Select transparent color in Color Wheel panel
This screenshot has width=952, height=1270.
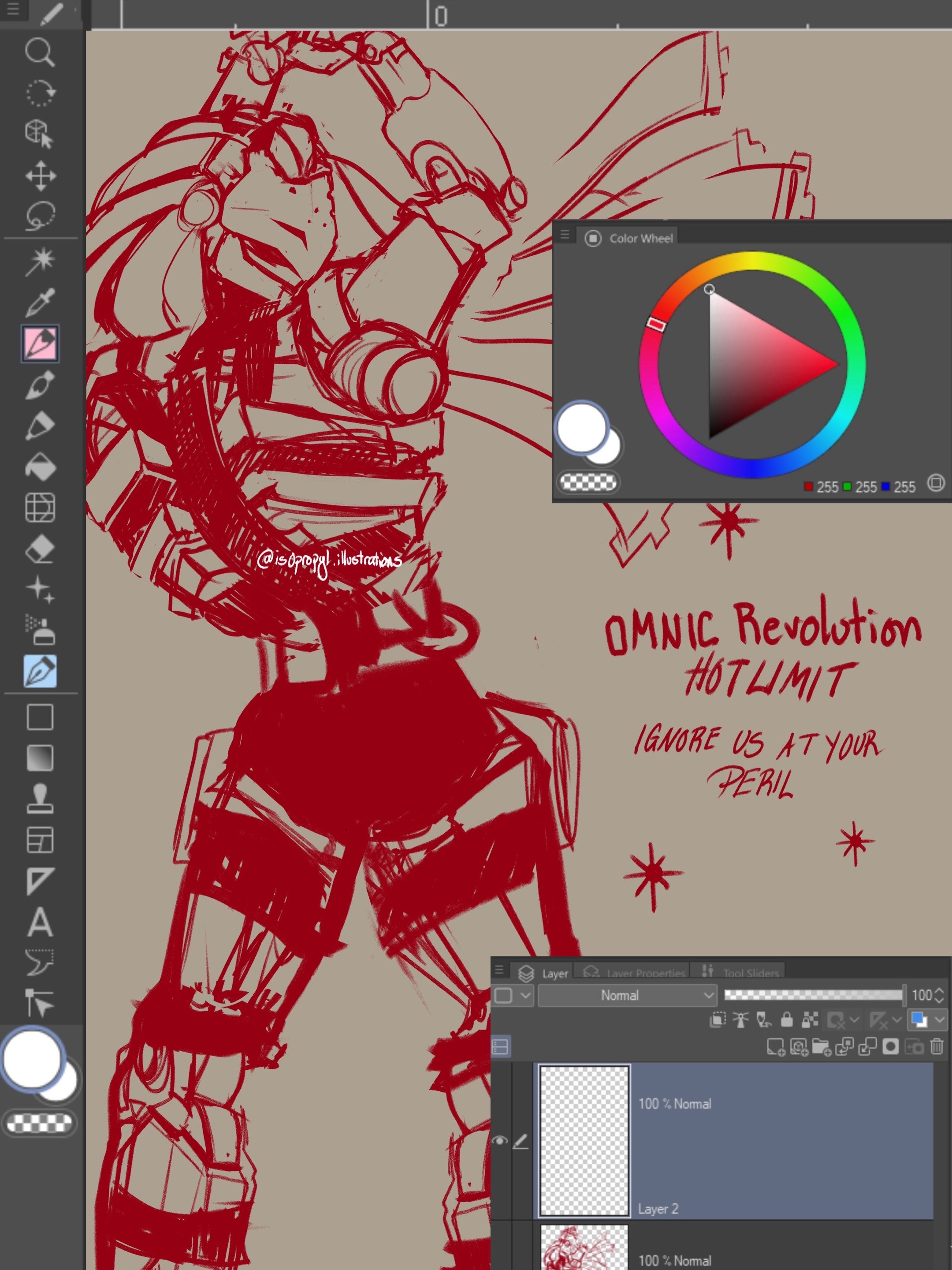pyautogui.click(x=588, y=482)
